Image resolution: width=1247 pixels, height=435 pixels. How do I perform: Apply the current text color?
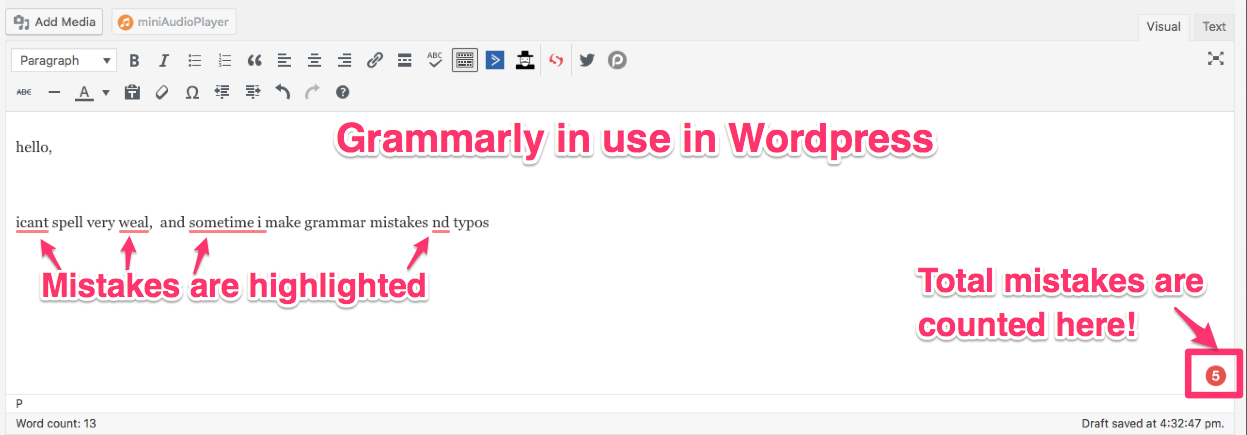coord(85,92)
